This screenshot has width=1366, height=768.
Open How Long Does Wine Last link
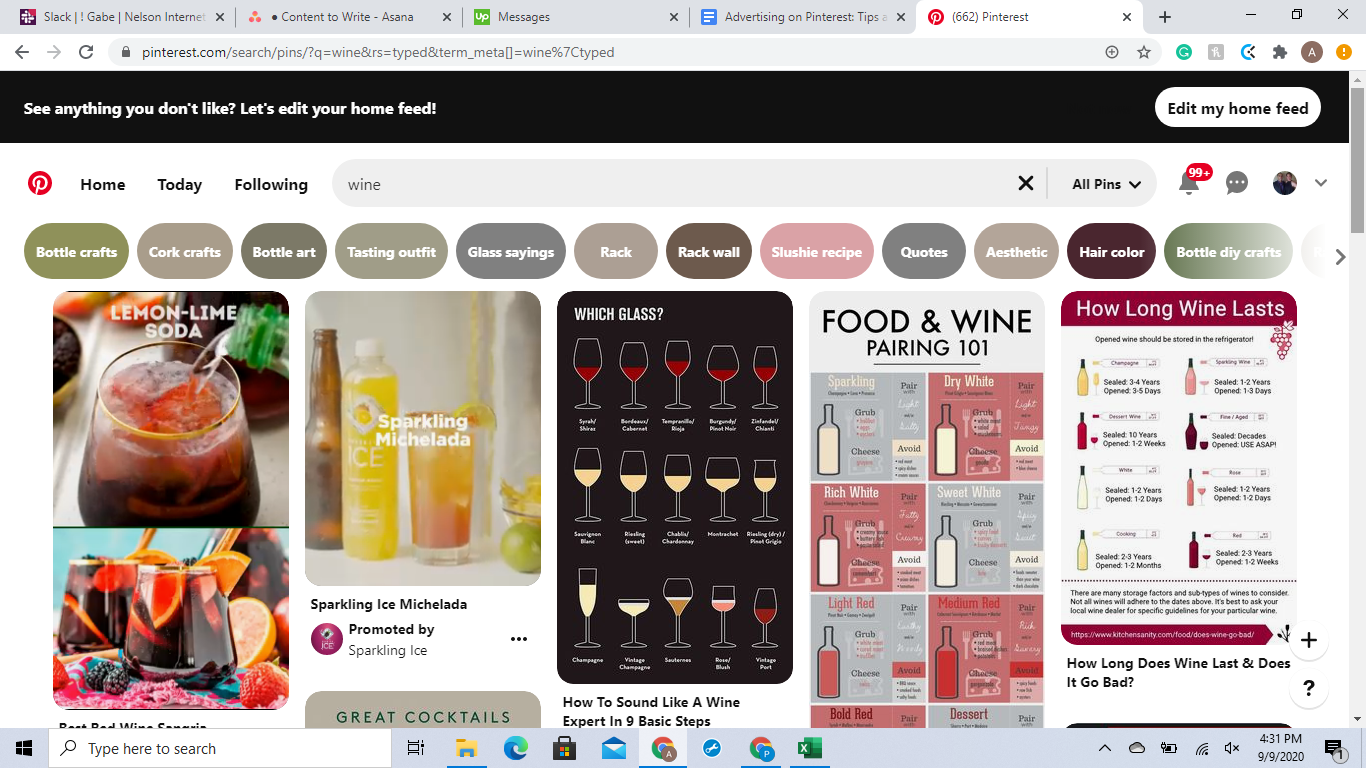(1179, 672)
